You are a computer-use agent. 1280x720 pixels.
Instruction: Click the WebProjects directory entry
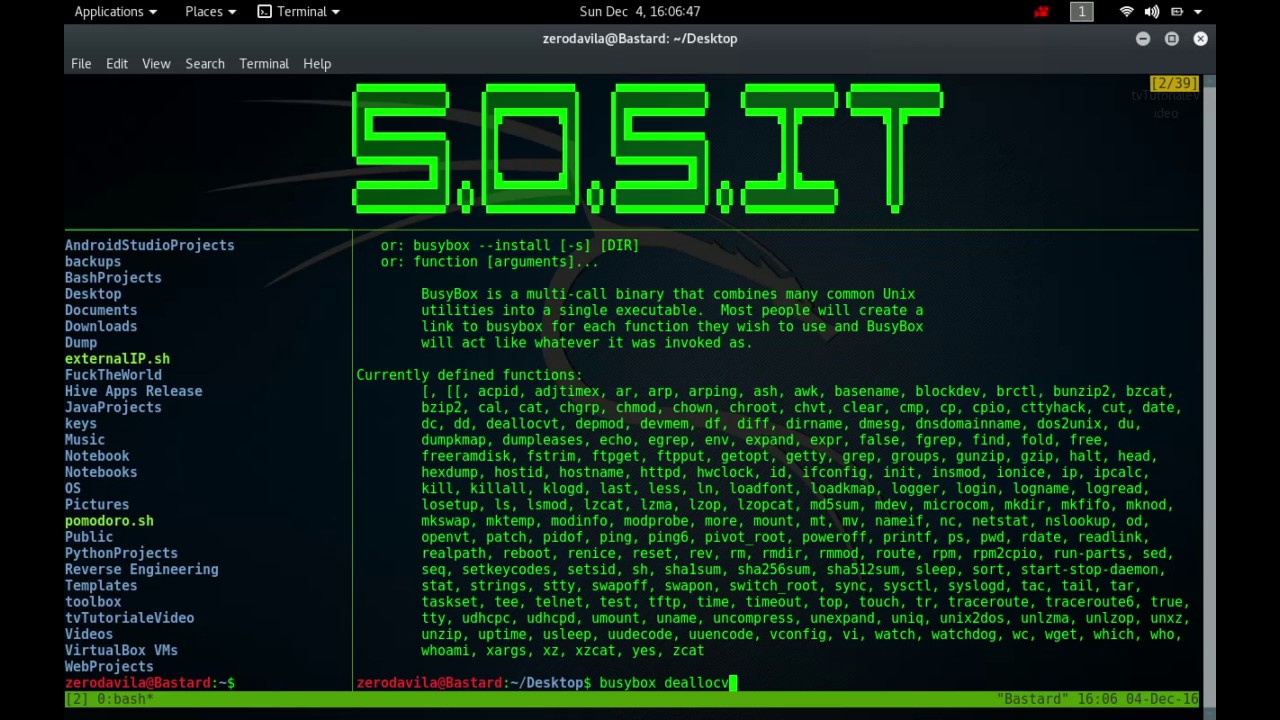109,667
